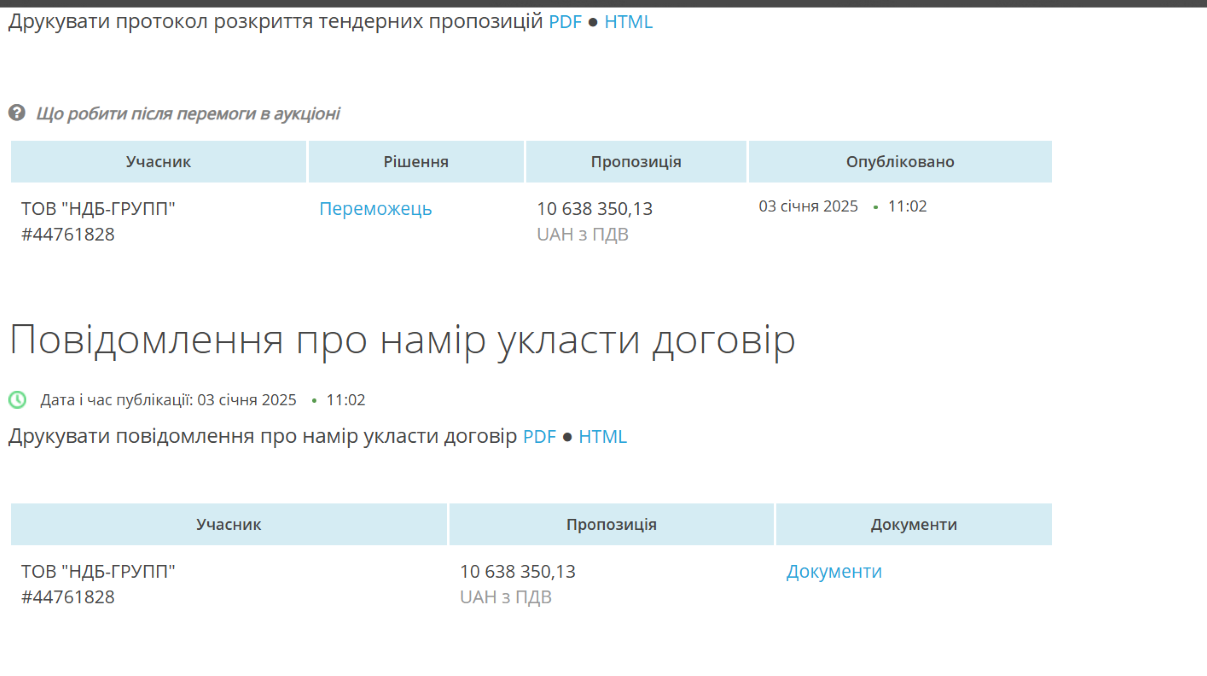The height and width of the screenshot is (676, 1207).
Task: Click the 'Рішення' column header
Action: click(x=416, y=162)
